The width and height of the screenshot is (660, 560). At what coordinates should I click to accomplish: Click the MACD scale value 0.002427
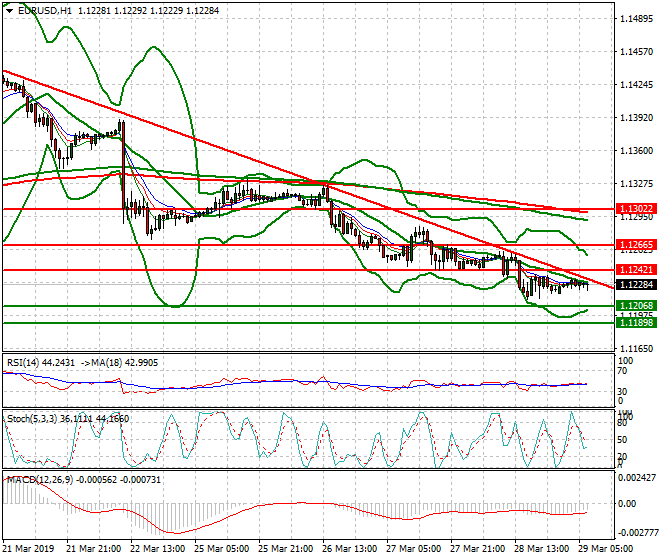637,477
